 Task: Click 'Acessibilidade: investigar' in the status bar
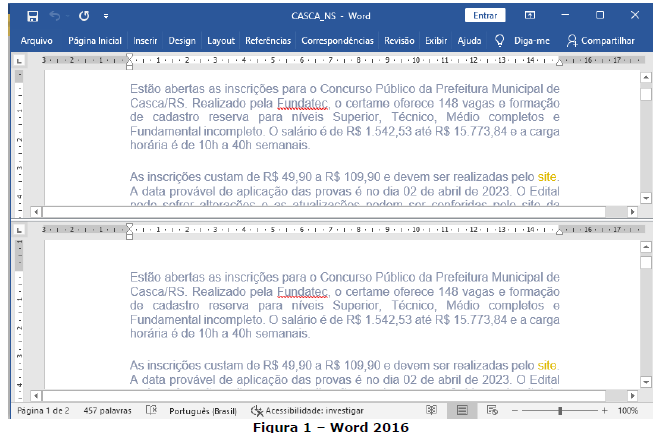tap(307, 411)
